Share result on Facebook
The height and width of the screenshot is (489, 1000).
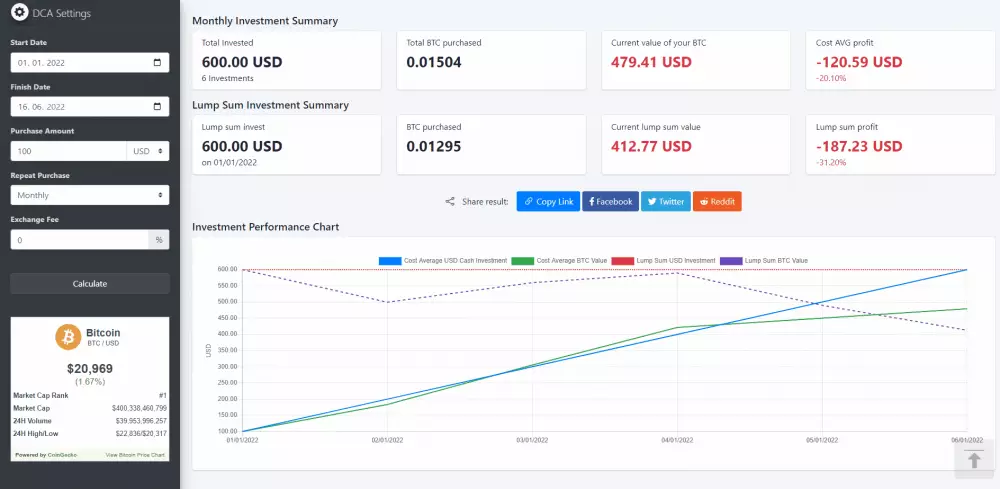coord(610,202)
